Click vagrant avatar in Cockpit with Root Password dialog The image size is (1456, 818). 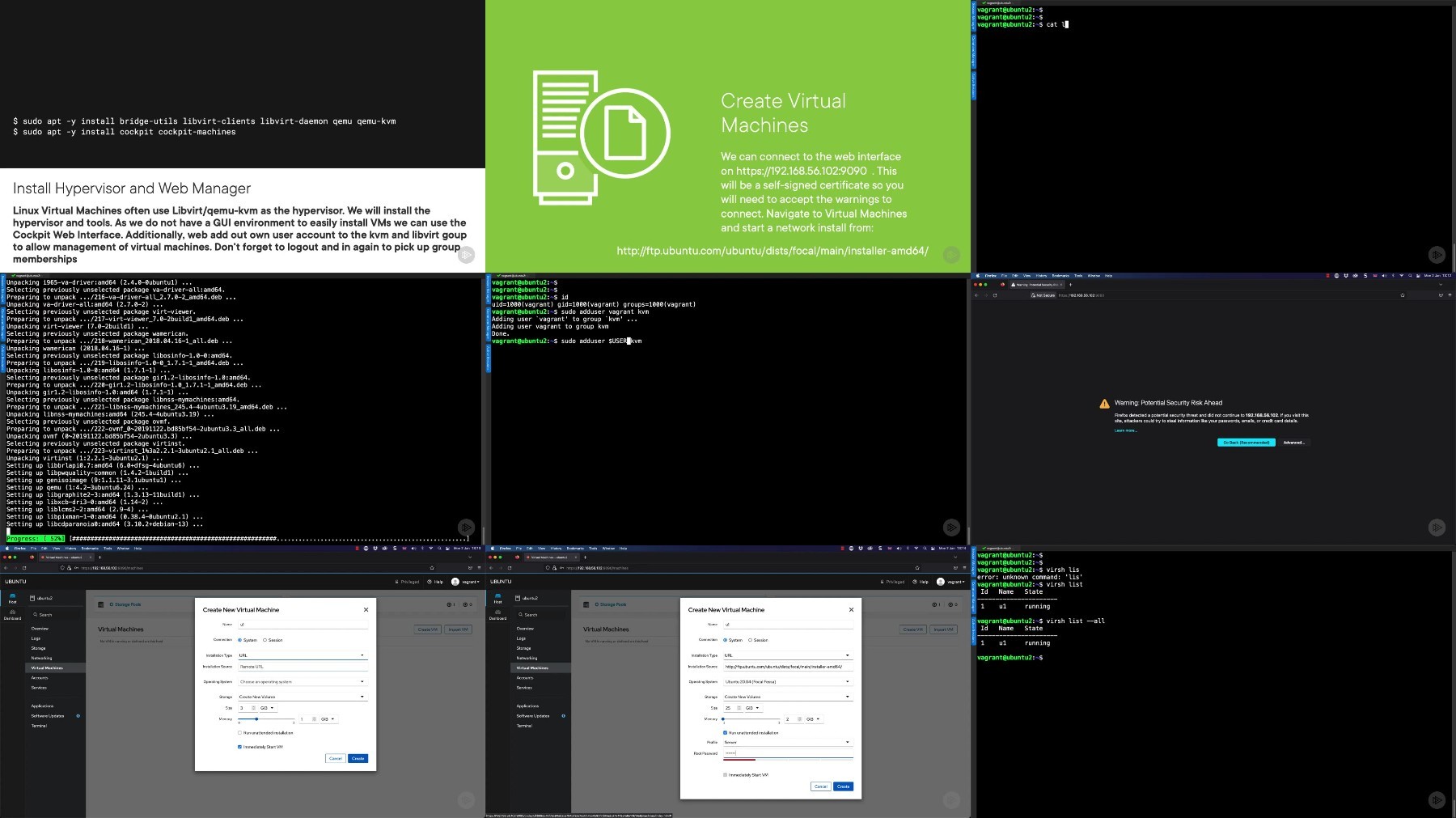(x=941, y=582)
